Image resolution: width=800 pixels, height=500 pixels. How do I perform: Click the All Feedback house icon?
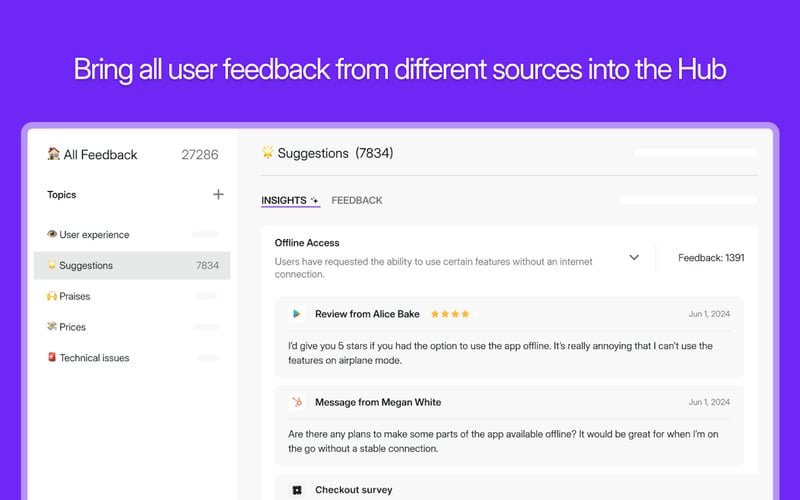point(54,154)
